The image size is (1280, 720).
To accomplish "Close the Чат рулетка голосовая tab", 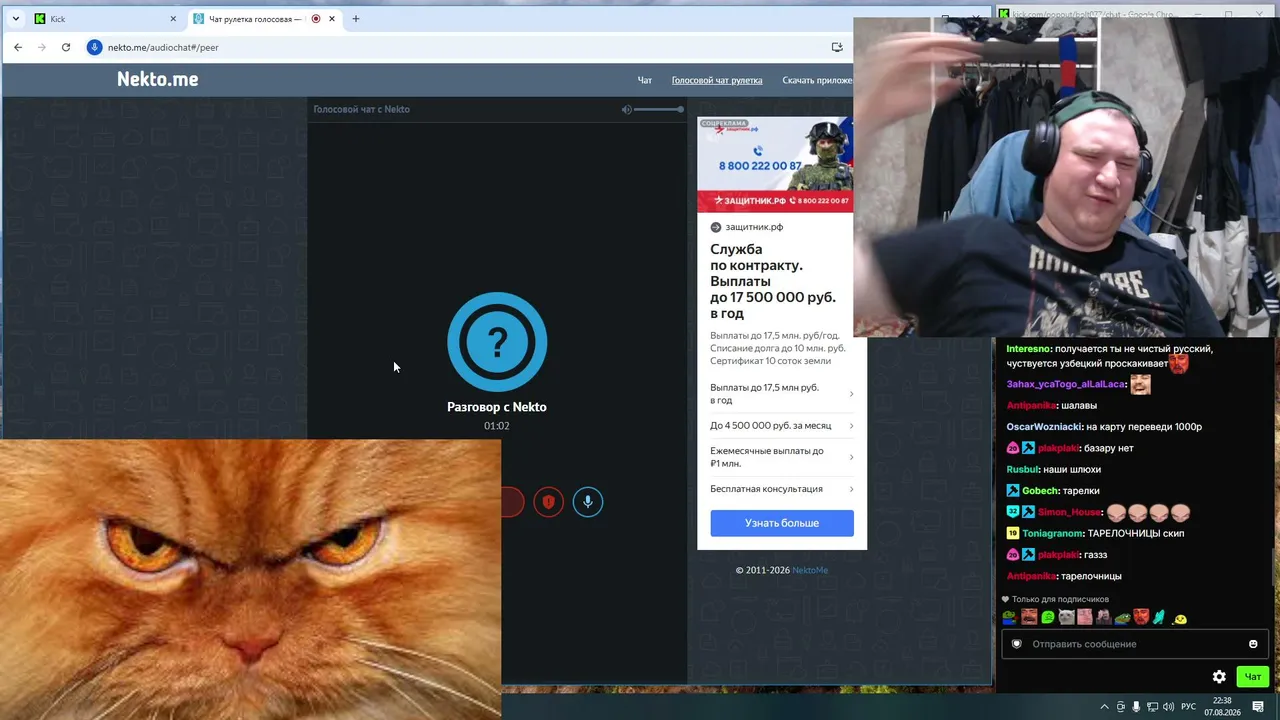I will click(332, 19).
